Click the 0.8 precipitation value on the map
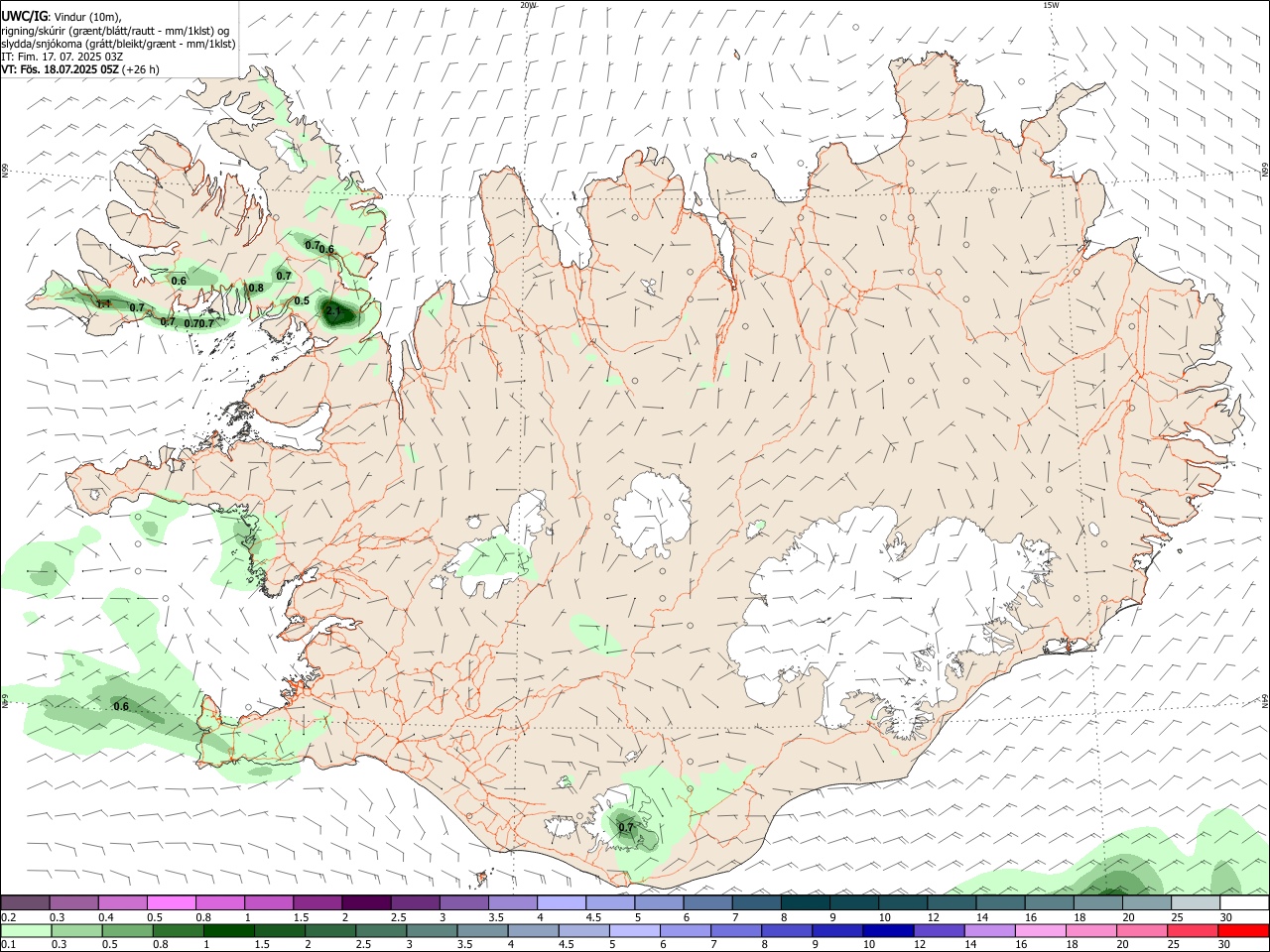Viewport: 1270px width, 952px height. [x=256, y=288]
